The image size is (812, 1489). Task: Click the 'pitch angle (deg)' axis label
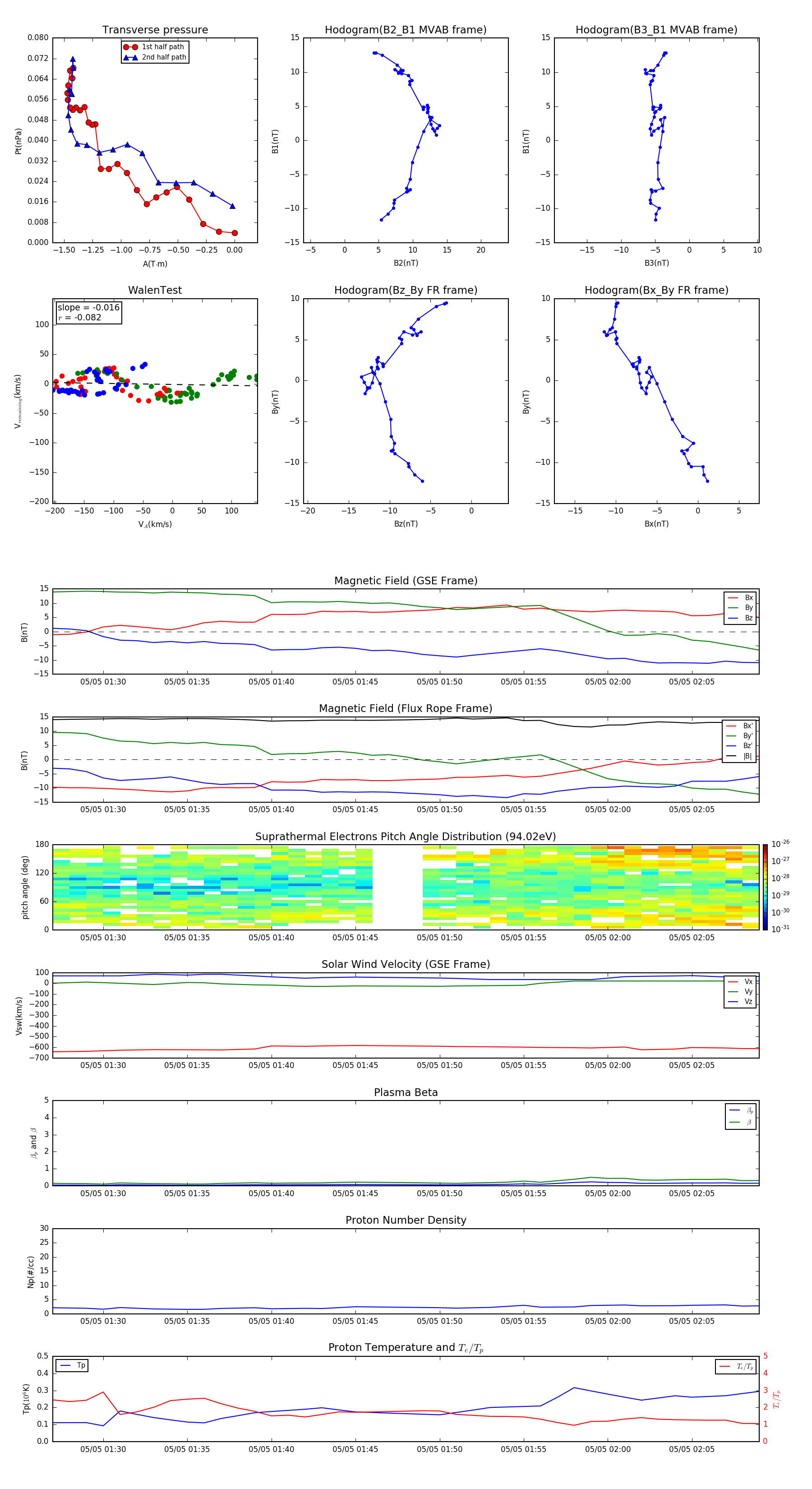(25, 887)
